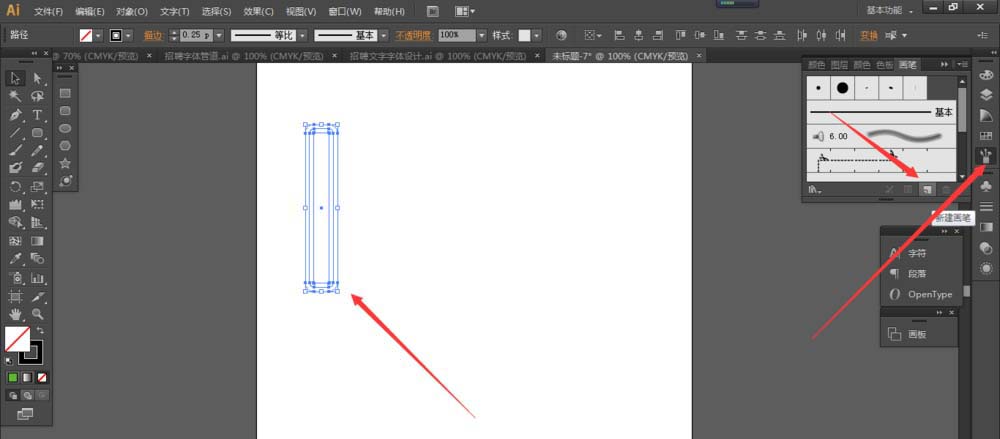Choose the Hand tool
This screenshot has width=1000, height=439.
[x=15, y=314]
